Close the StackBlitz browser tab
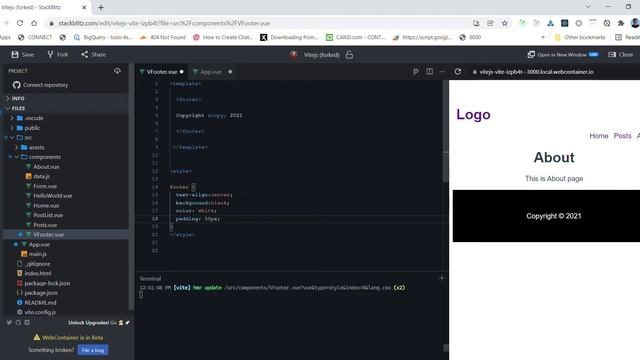The height and width of the screenshot is (360, 640). (84, 7)
